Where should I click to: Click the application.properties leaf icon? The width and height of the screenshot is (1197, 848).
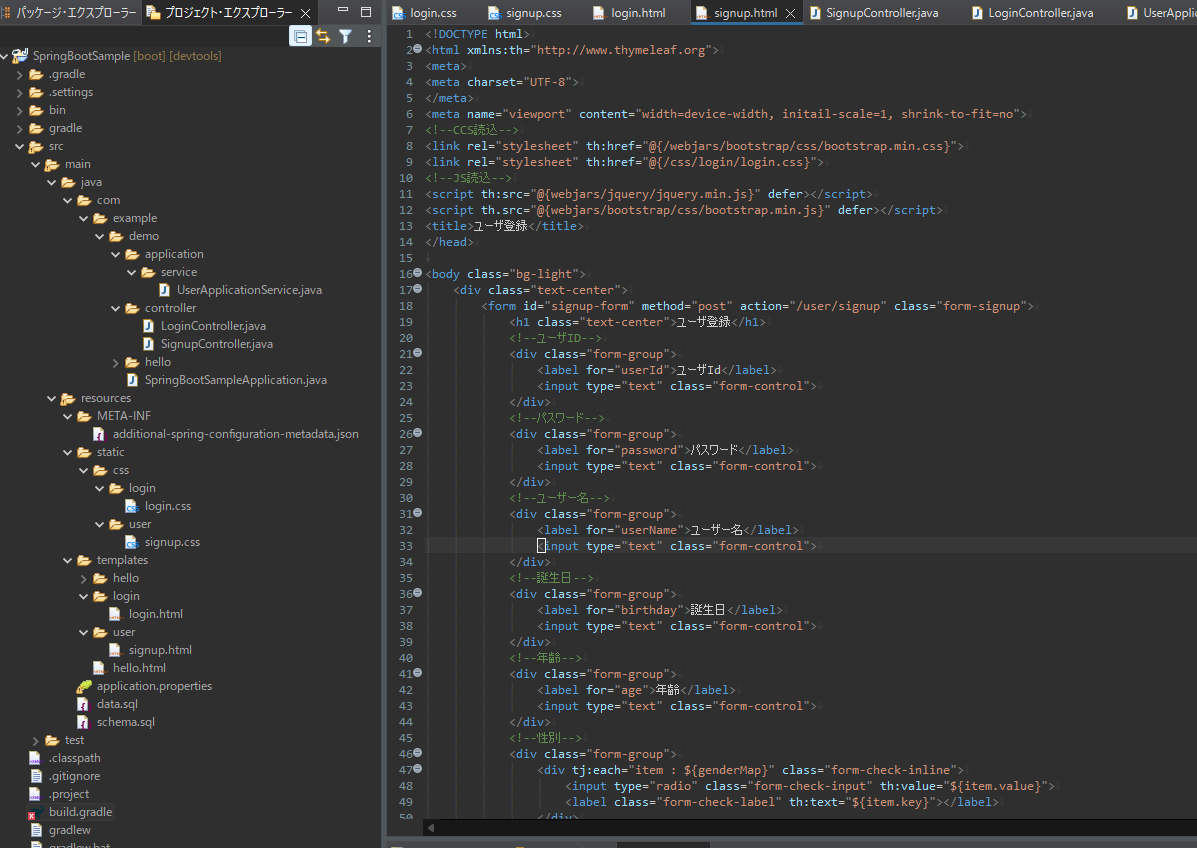click(x=84, y=686)
